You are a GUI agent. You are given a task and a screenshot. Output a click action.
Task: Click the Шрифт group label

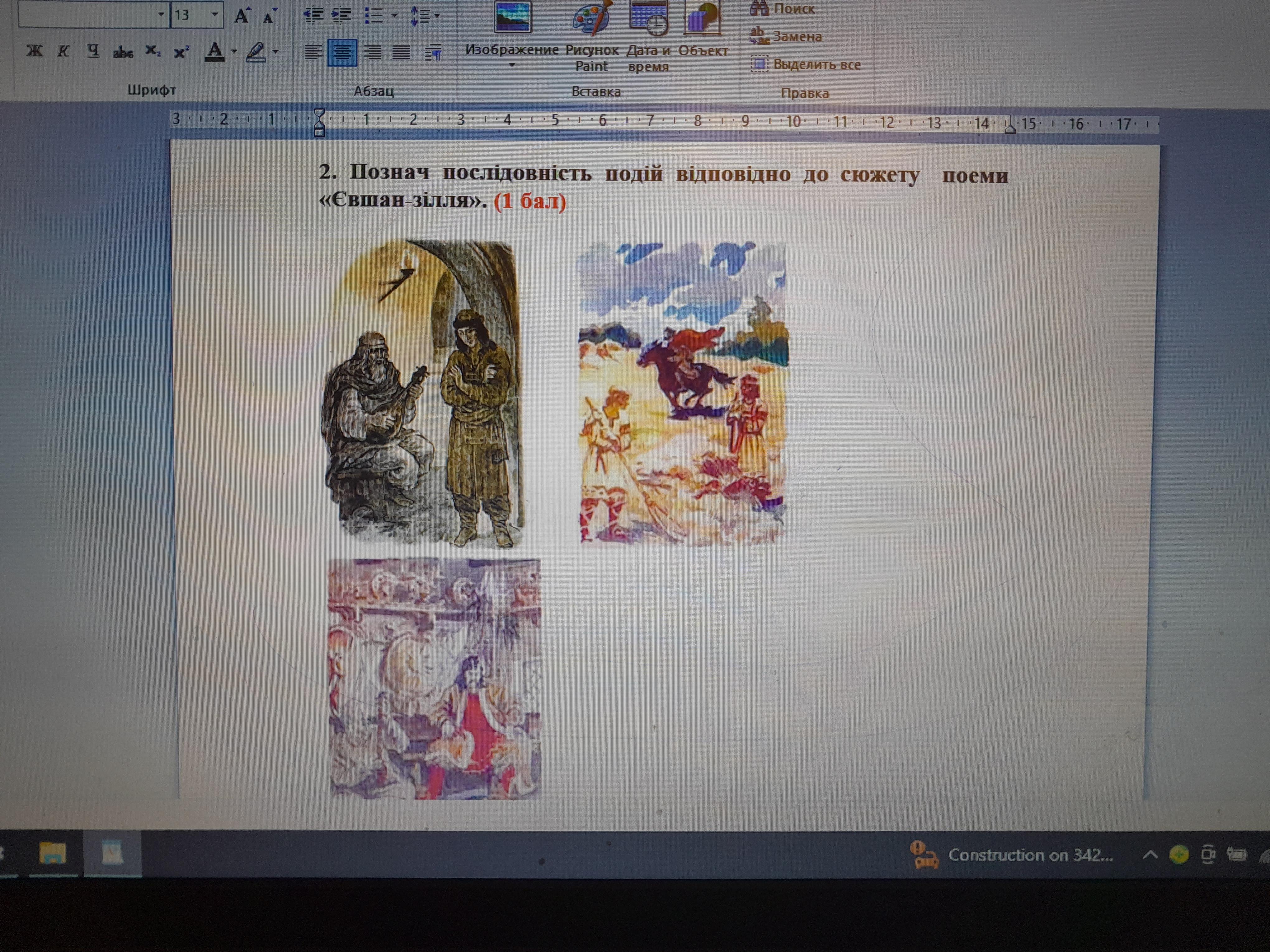click(152, 90)
